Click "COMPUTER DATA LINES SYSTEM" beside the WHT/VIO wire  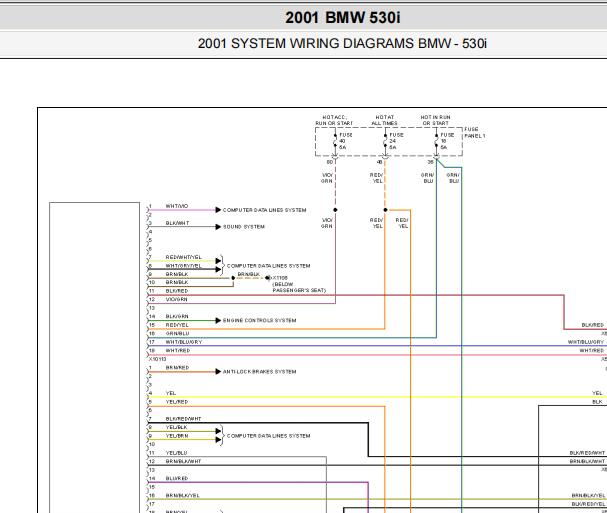click(264, 210)
